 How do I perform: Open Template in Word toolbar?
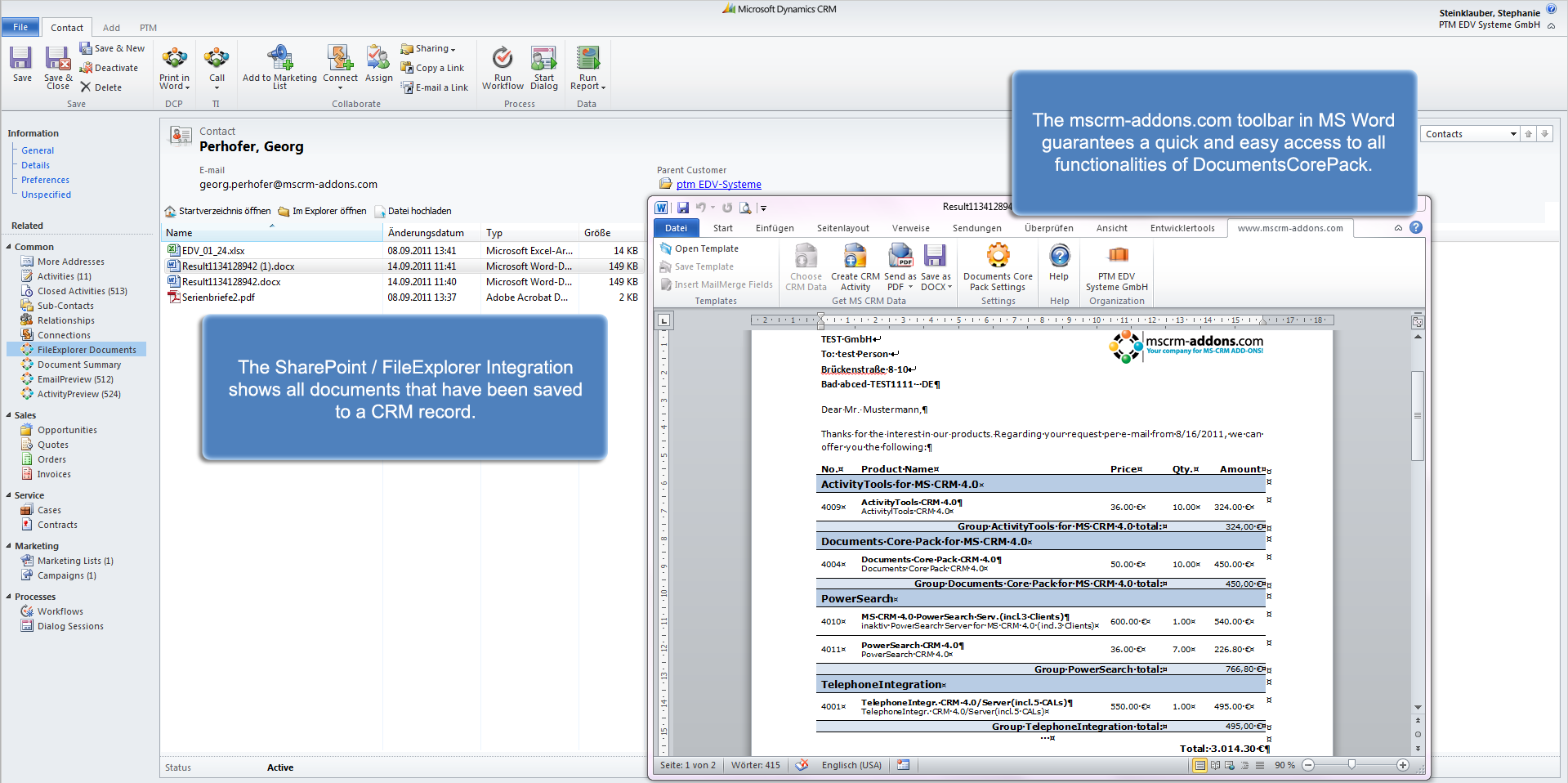(699, 248)
